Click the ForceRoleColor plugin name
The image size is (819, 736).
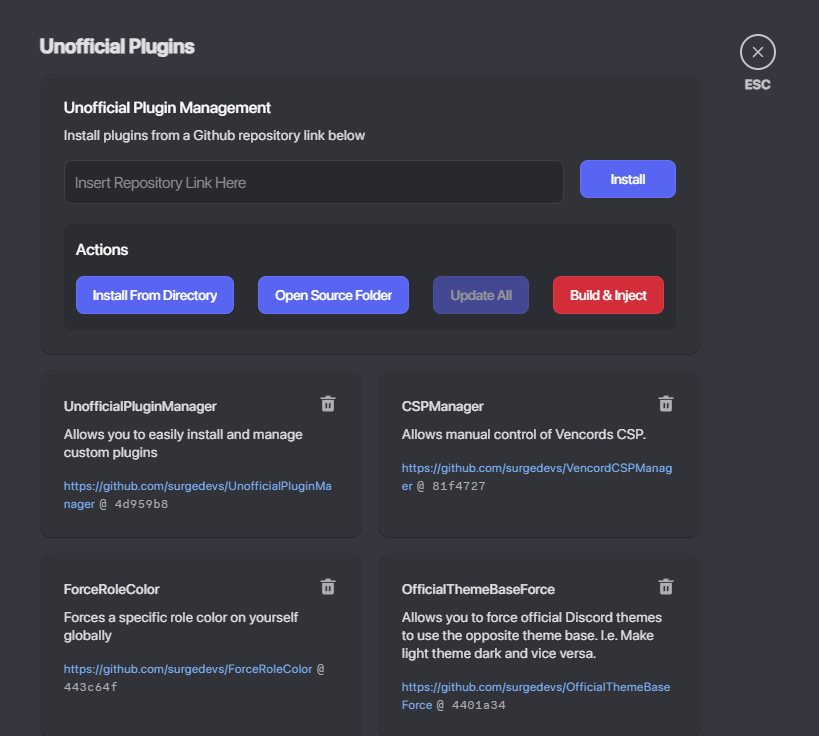[112, 589]
